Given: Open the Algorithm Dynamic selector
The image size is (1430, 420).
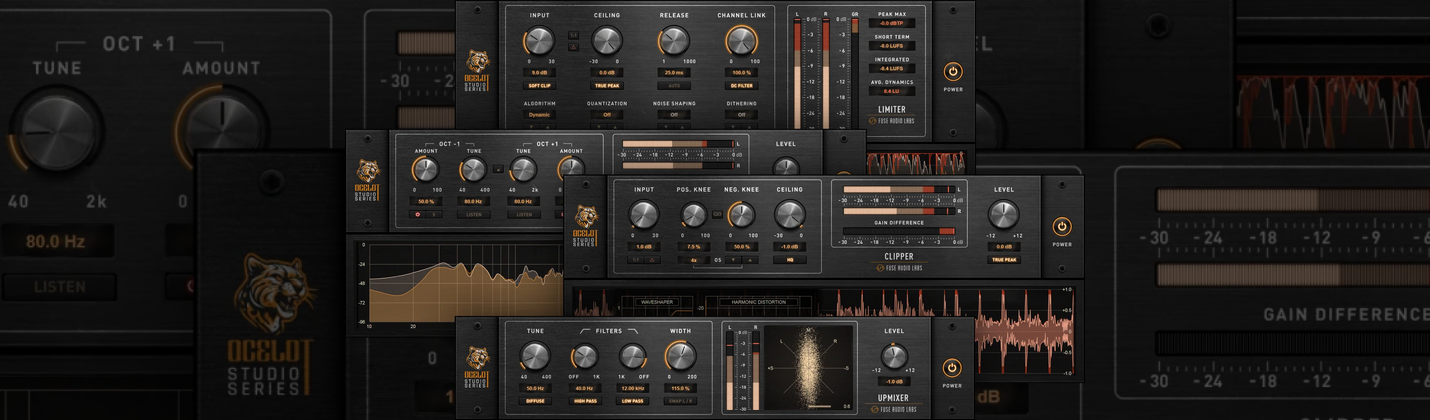Looking at the screenshot, I should click(539, 115).
